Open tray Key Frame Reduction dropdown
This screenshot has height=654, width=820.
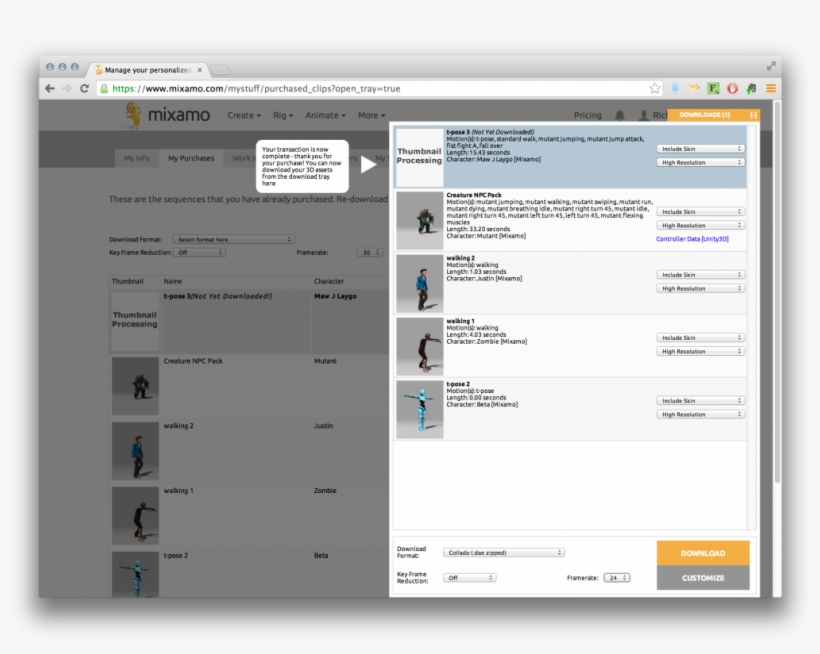coord(470,577)
